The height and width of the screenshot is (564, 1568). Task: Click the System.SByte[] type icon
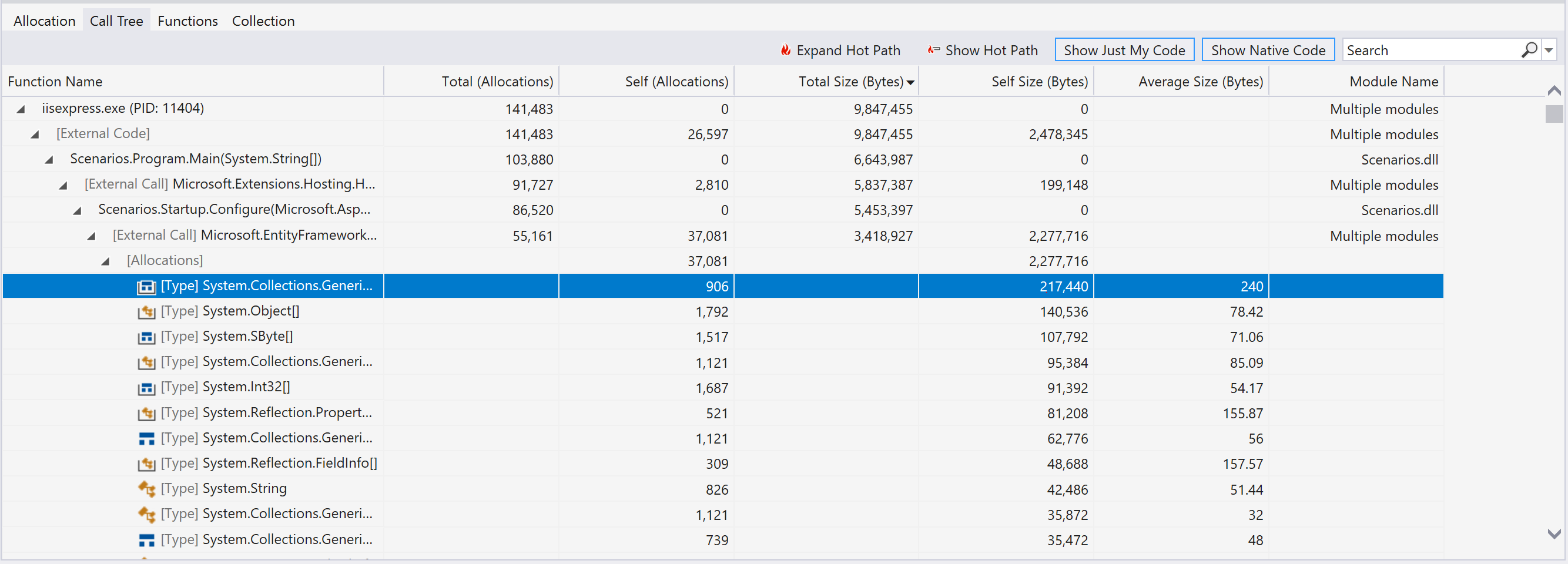pos(147,337)
